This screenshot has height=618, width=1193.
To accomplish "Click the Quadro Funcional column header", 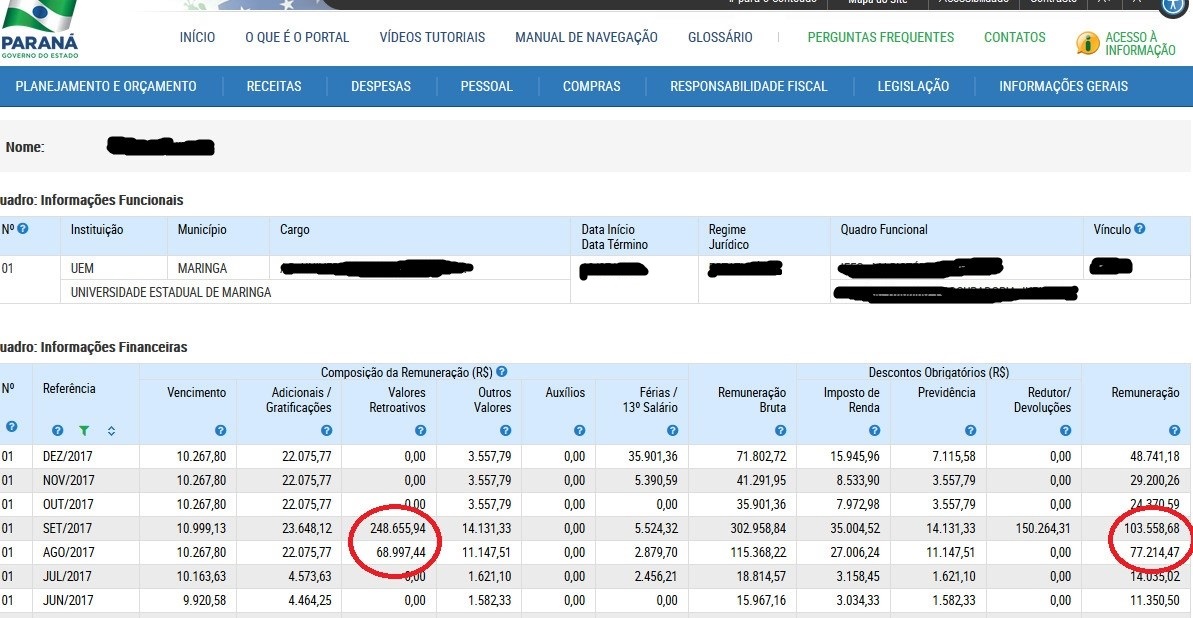I will [x=884, y=229].
